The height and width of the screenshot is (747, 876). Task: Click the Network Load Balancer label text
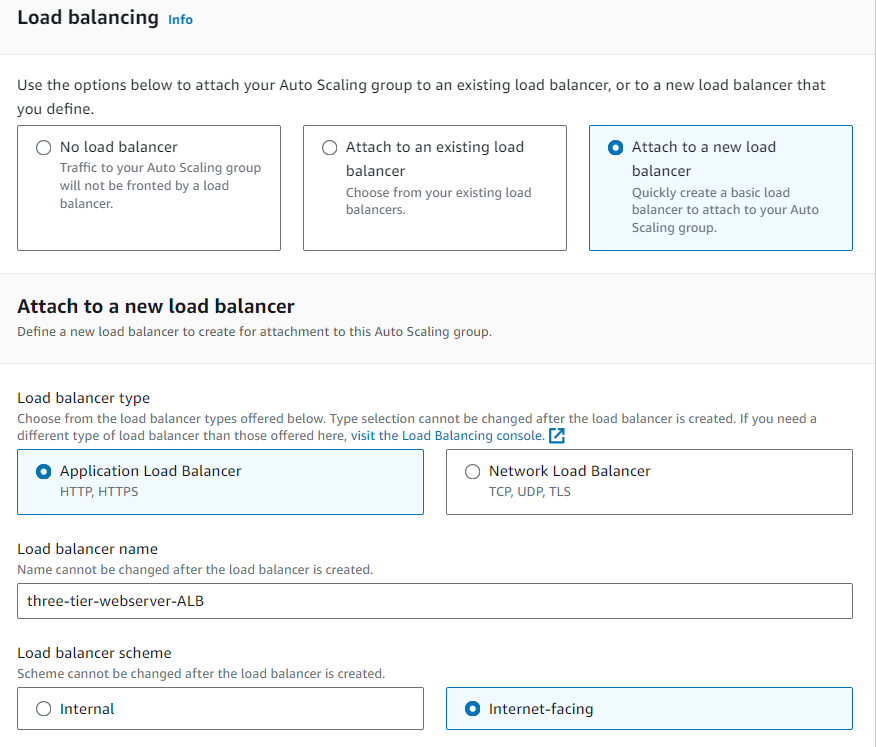(569, 471)
